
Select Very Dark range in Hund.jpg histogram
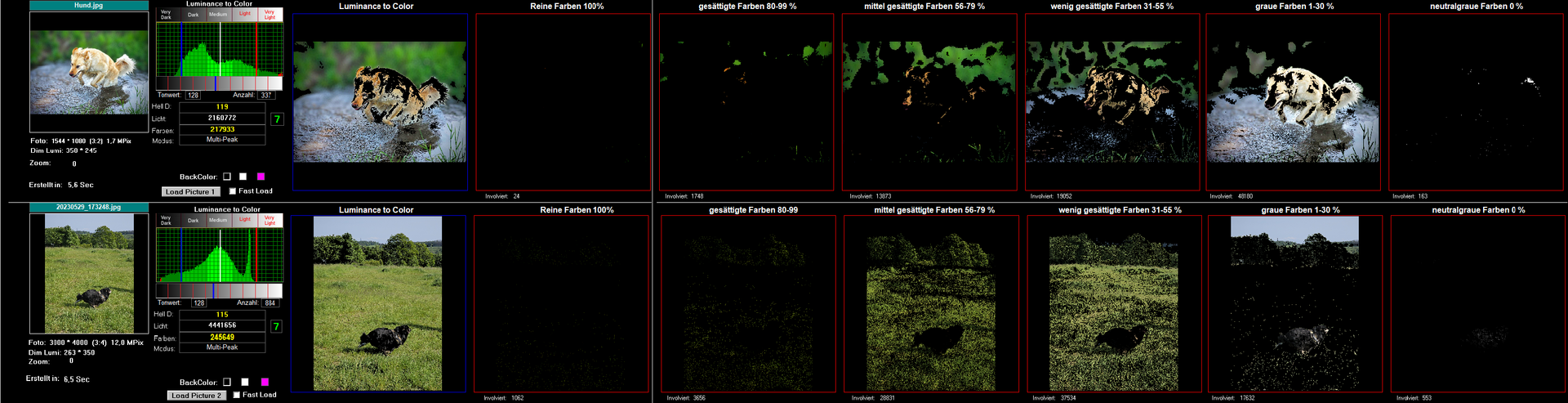point(167,15)
